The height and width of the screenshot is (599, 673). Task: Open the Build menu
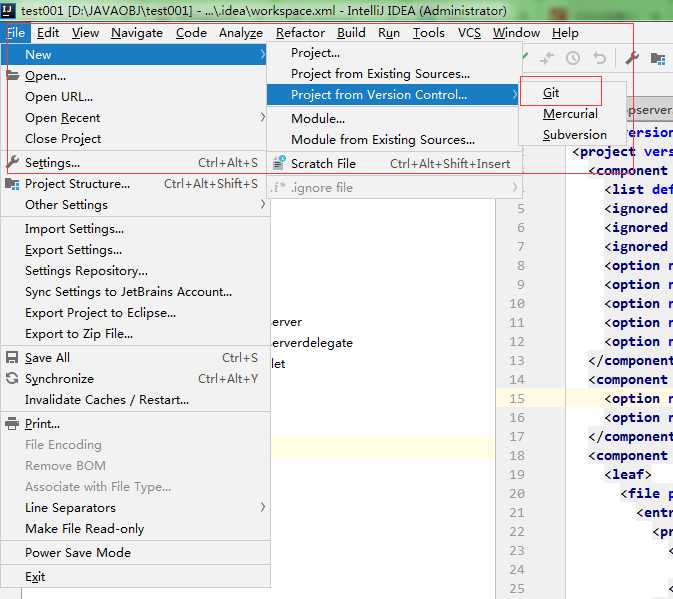click(x=351, y=33)
